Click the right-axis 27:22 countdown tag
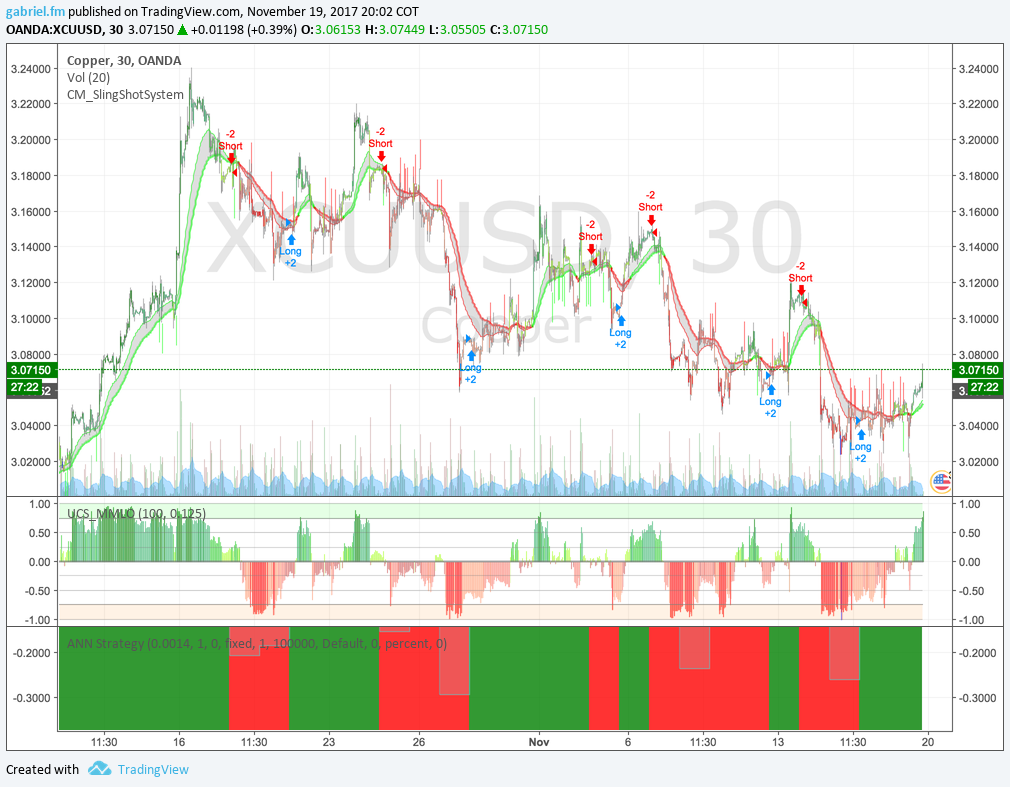 tap(984, 387)
